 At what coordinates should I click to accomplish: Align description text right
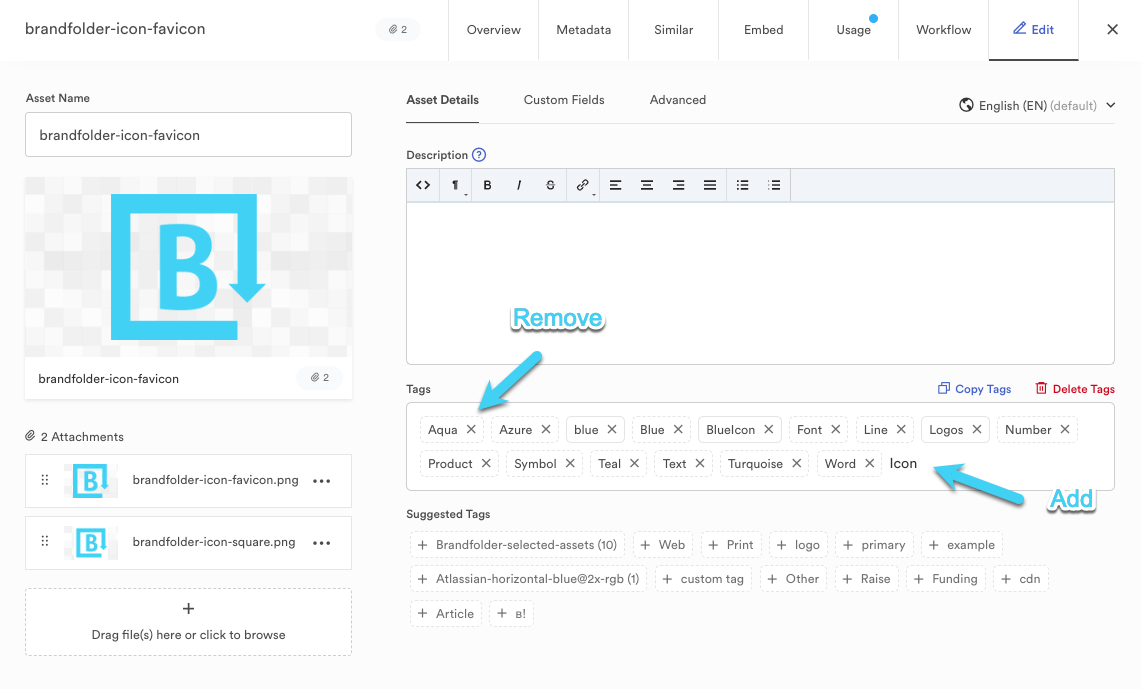point(678,186)
